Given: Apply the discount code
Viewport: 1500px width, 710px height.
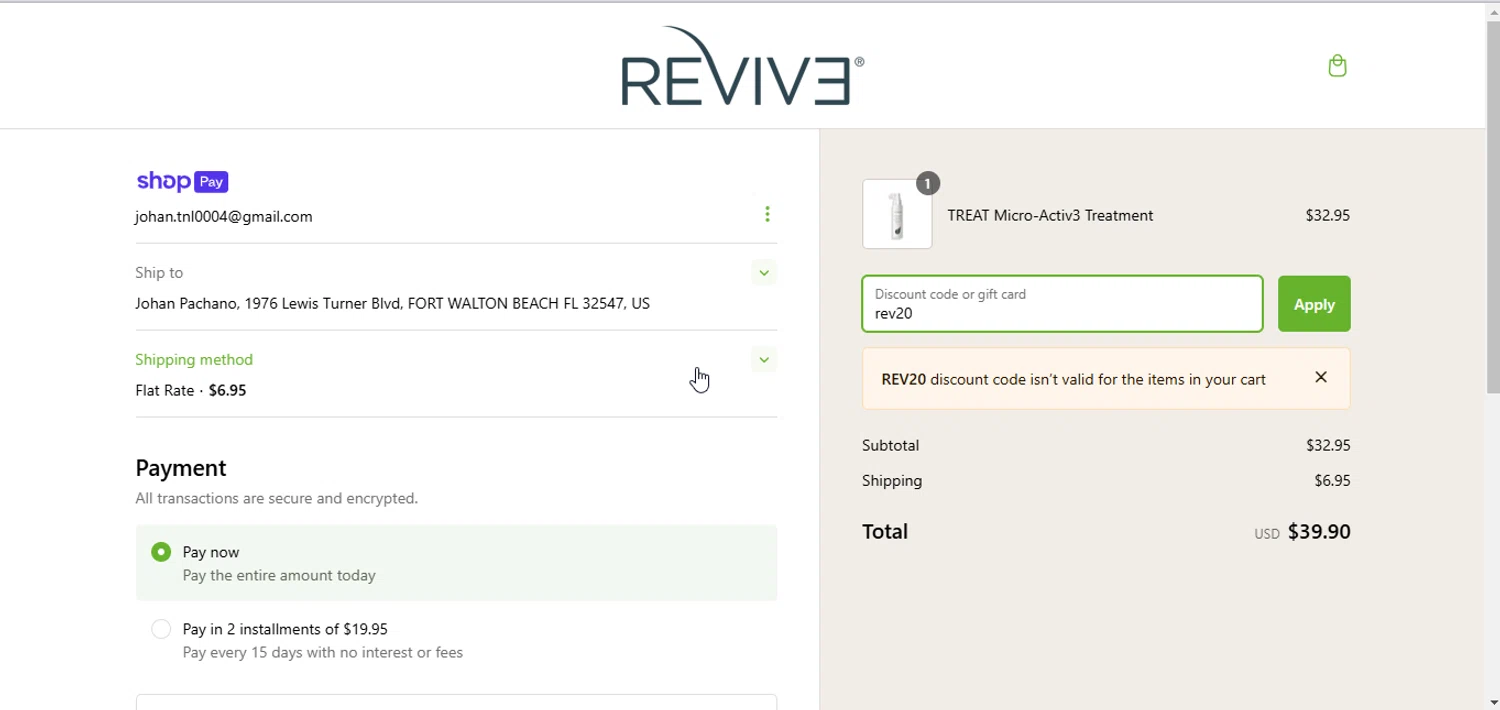Looking at the screenshot, I should [1314, 304].
